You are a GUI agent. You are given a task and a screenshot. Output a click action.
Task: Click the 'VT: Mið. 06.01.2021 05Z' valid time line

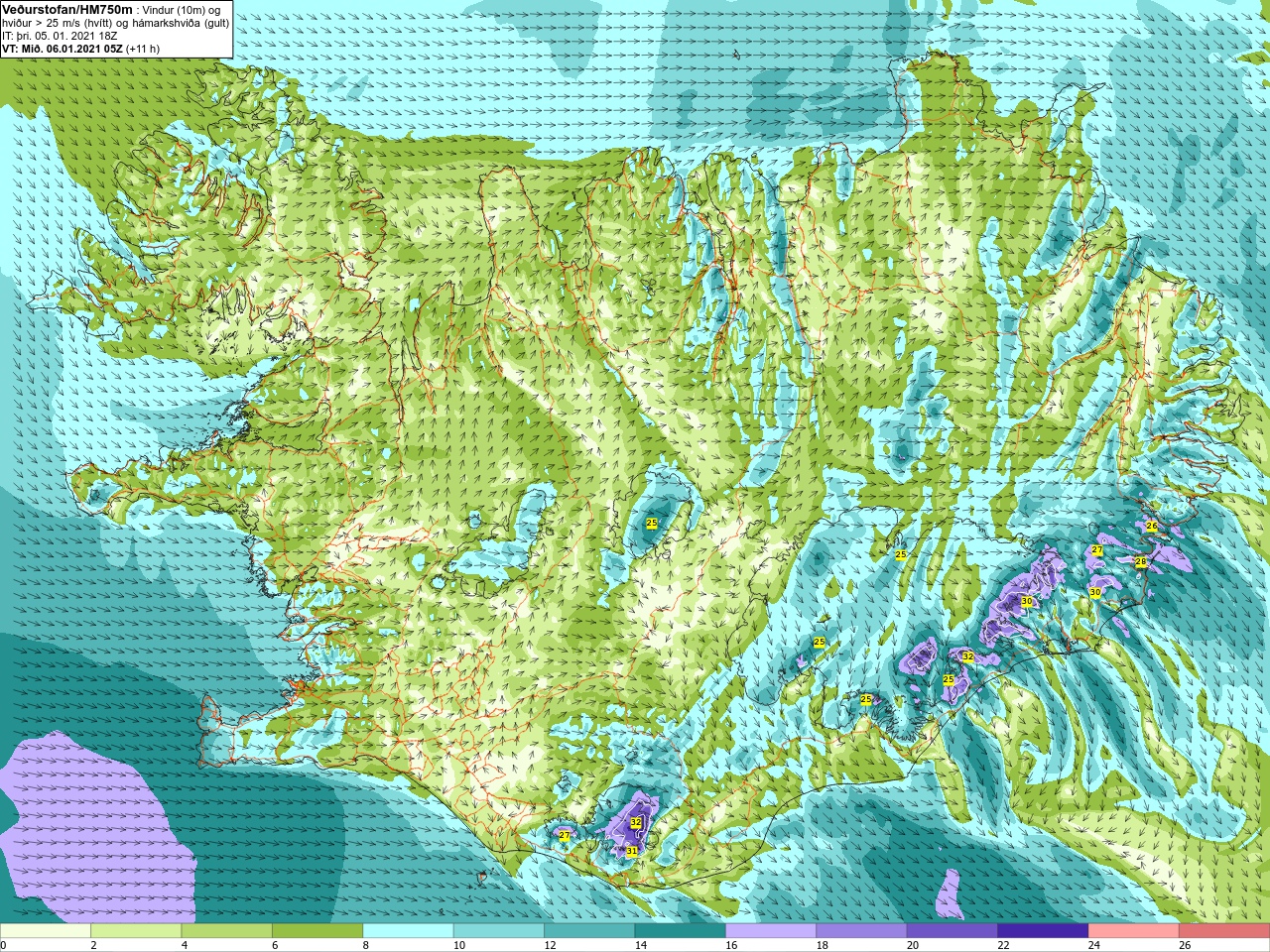point(62,49)
